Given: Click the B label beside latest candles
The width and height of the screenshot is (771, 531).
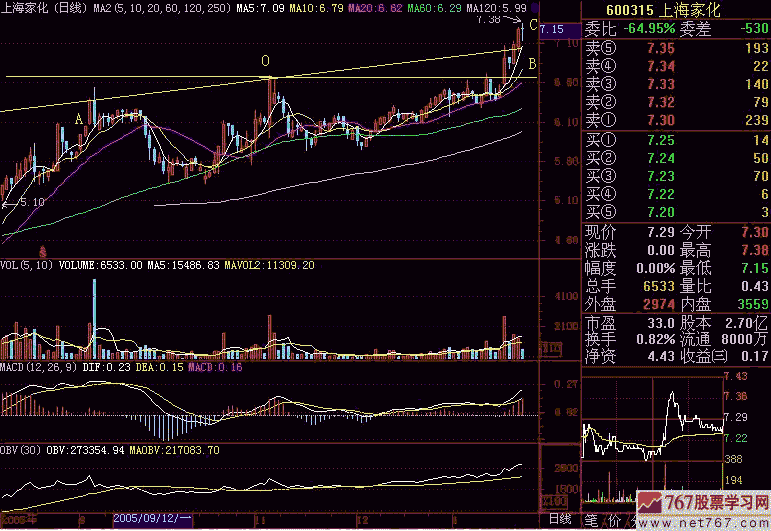Looking at the screenshot, I should pos(532,64).
